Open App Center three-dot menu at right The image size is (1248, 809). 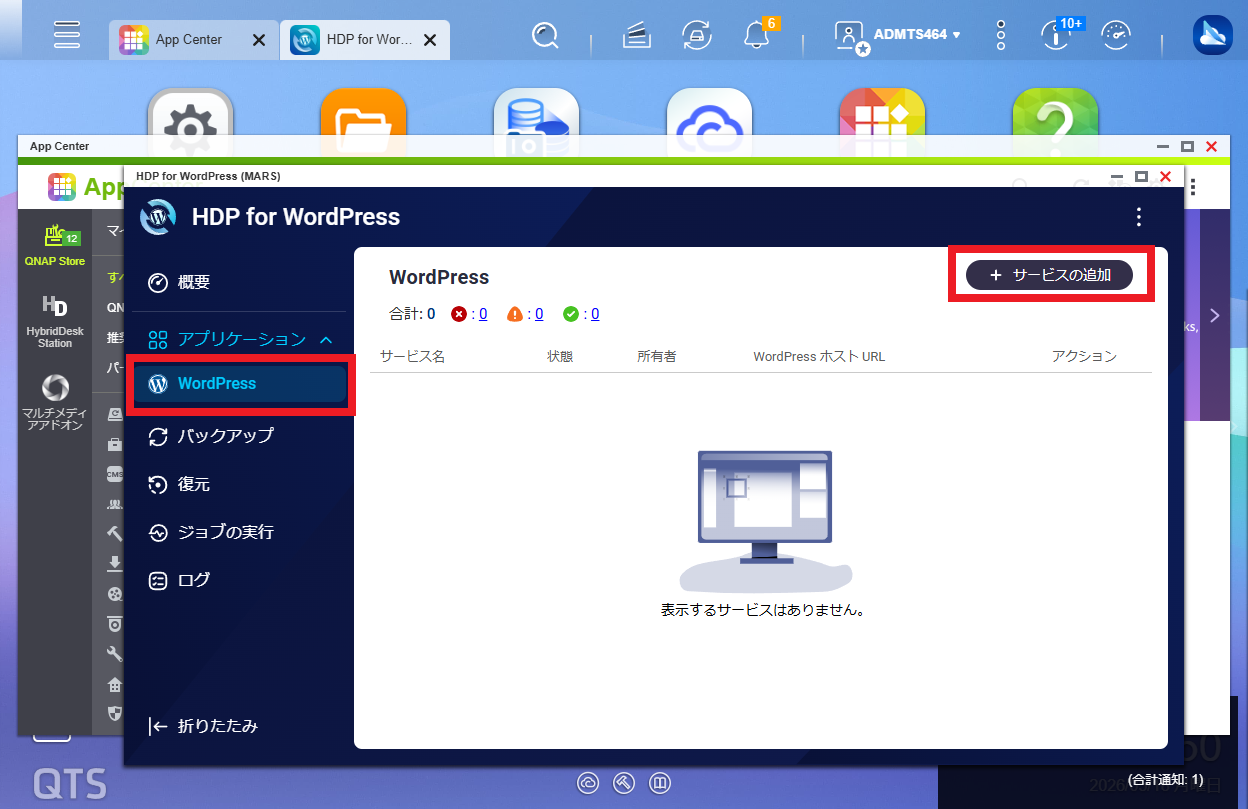(1192, 187)
